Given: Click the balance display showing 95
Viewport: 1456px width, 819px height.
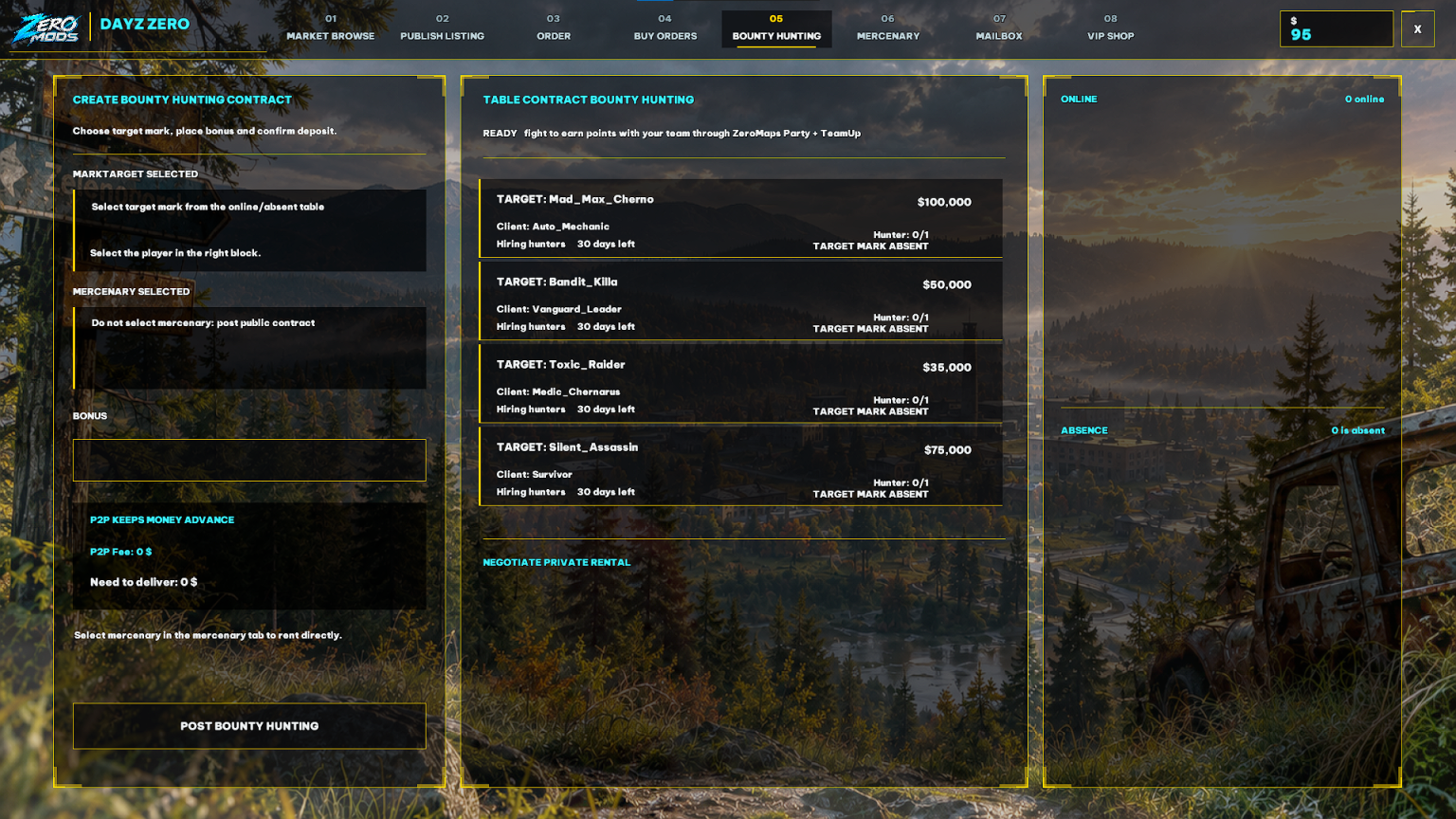Looking at the screenshot, I should click(x=1337, y=29).
